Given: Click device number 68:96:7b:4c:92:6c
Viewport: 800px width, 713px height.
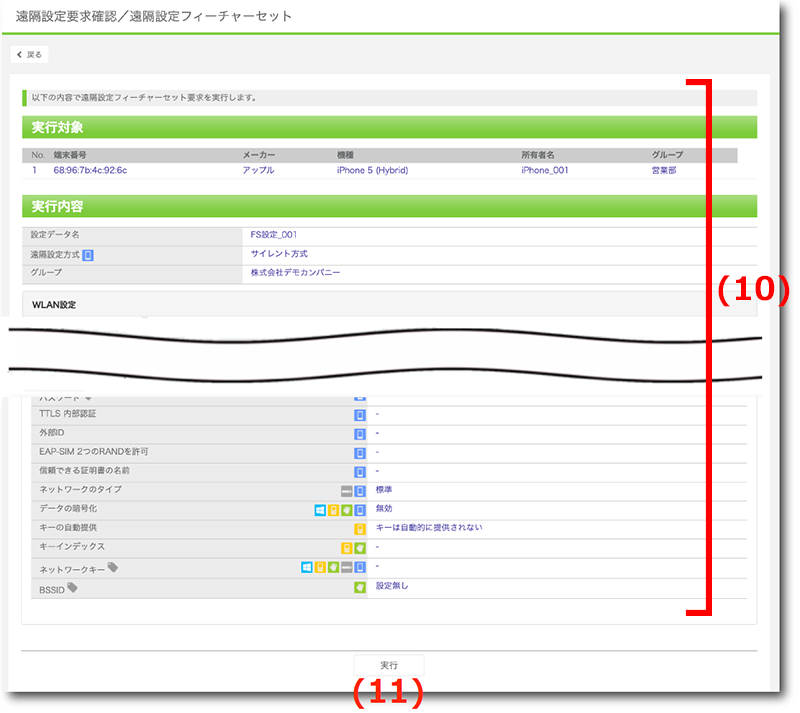Looking at the screenshot, I should [x=90, y=170].
